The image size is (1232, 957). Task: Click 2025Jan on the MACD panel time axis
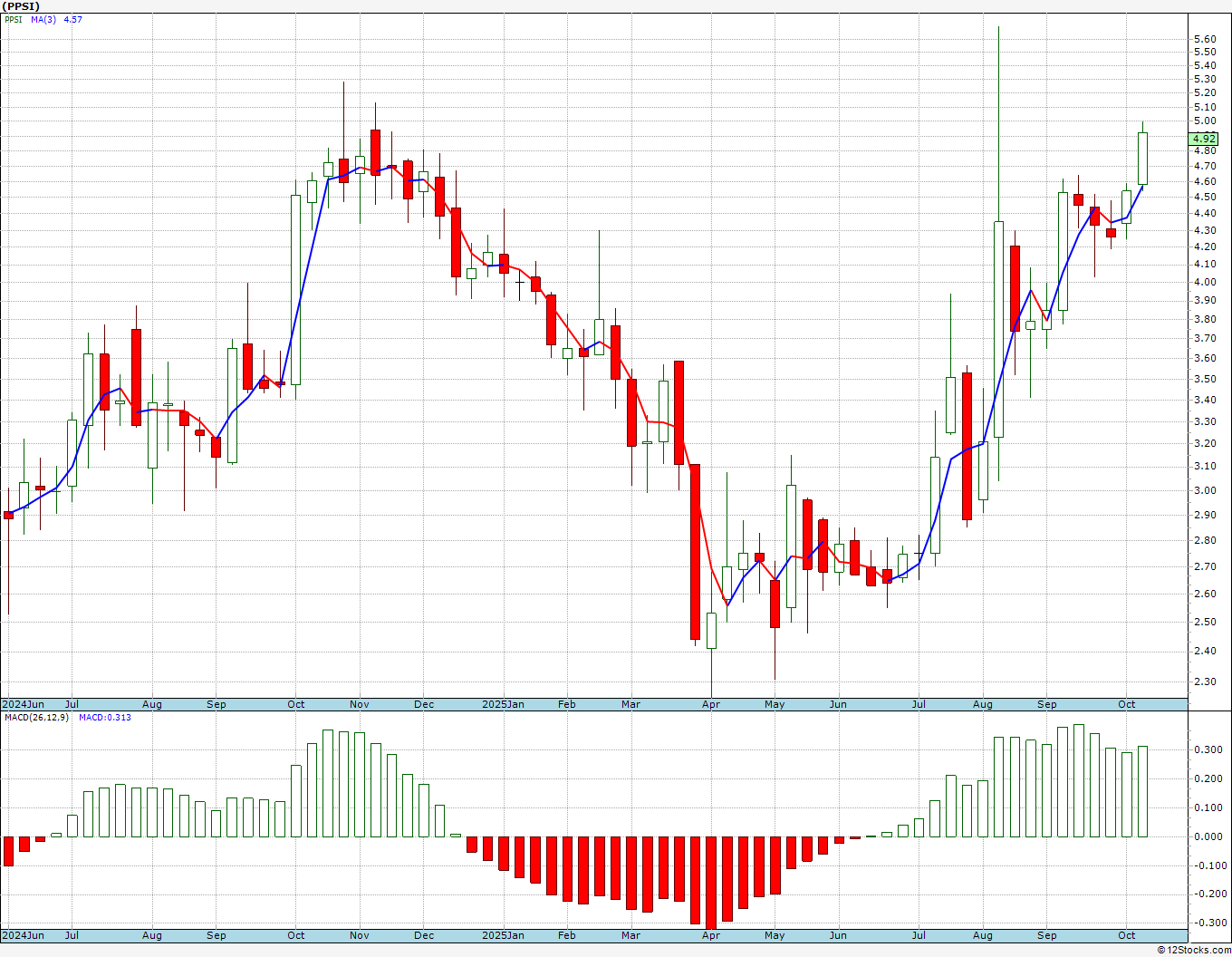503,935
